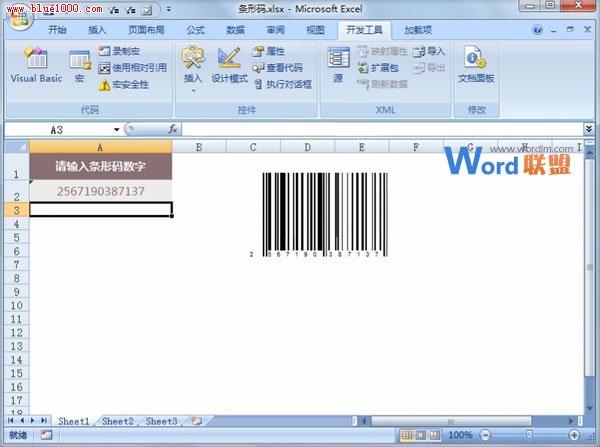Switch to Page Break Preview button
Image resolution: width=600 pixels, height=447 pixels.
pyautogui.click(x=435, y=435)
